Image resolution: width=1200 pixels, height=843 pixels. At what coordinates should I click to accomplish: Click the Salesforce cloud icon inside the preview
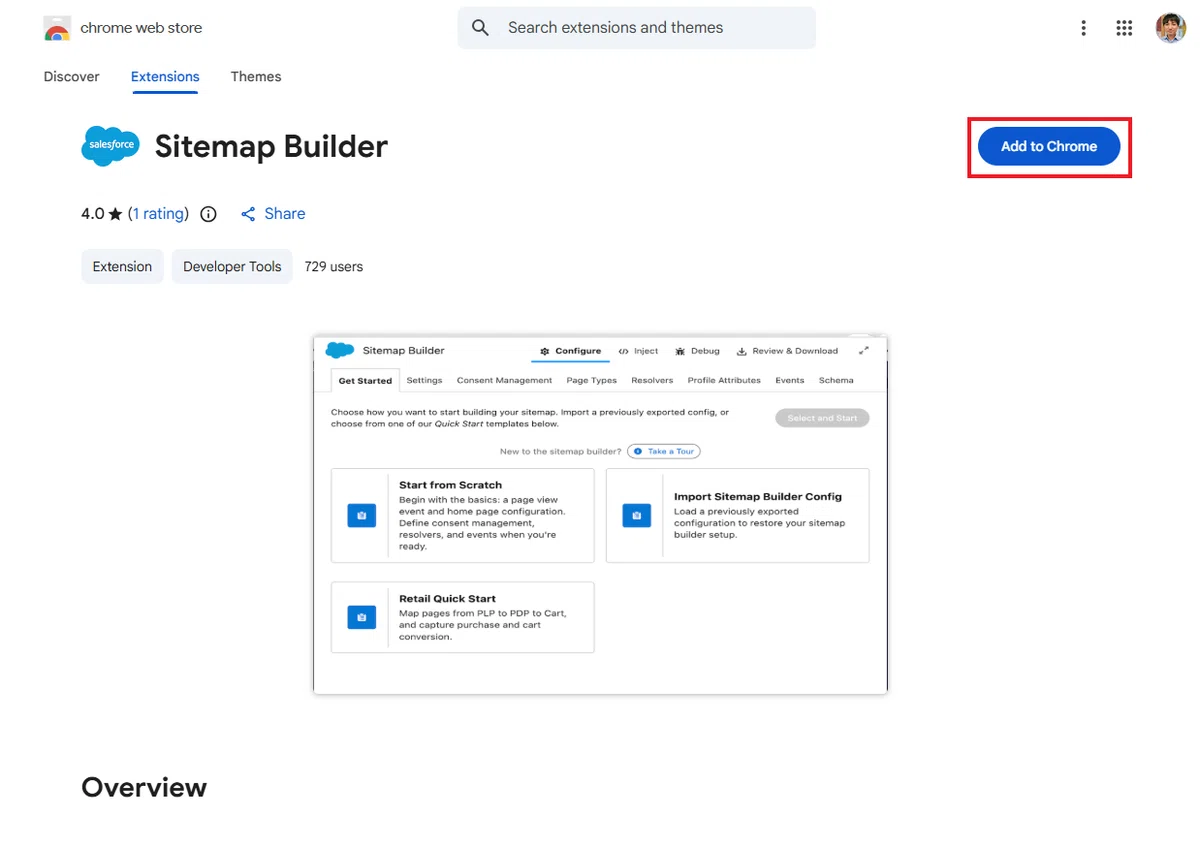[x=340, y=350]
